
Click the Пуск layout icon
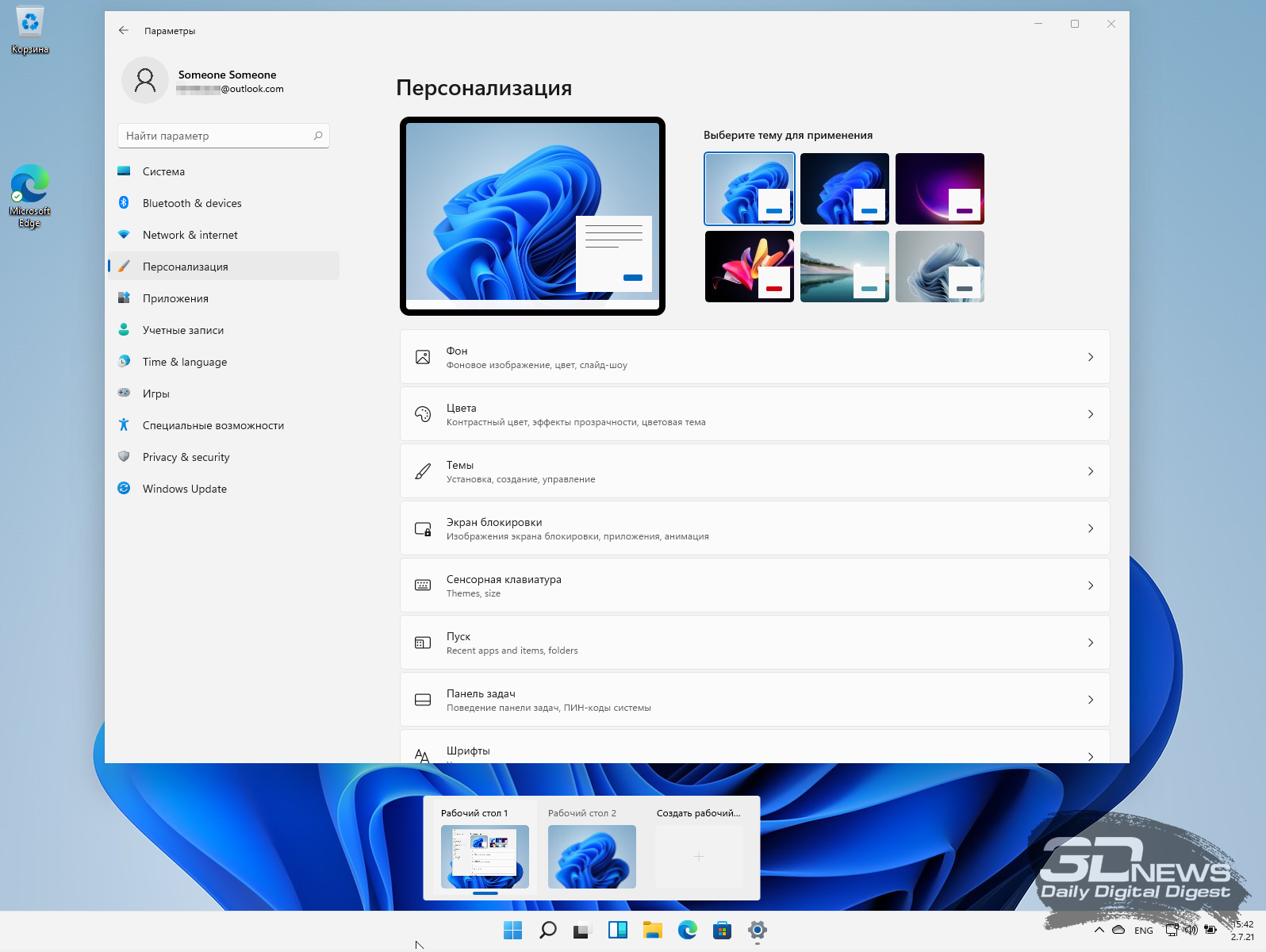pos(423,643)
